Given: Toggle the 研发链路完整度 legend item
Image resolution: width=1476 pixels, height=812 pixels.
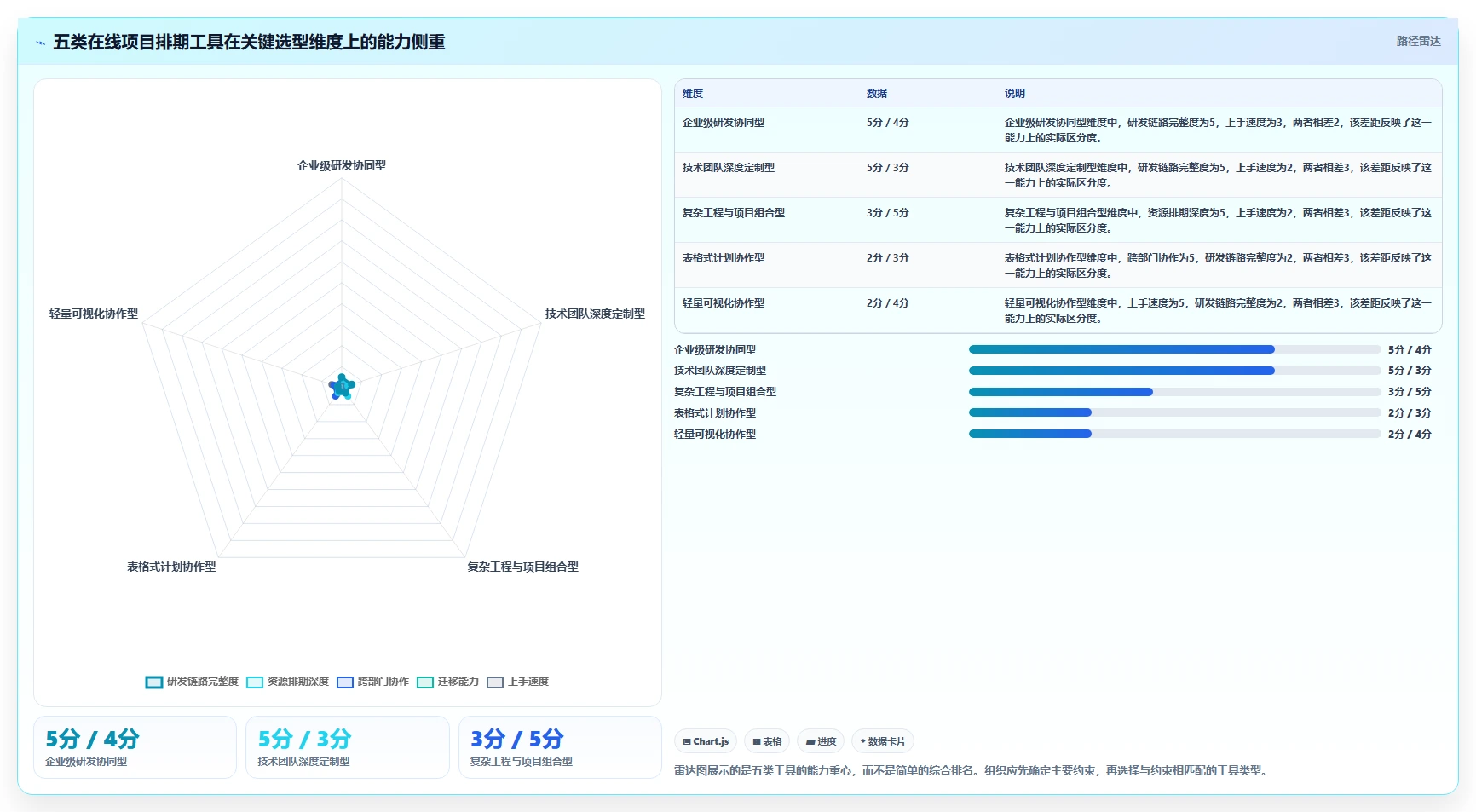Looking at the screenshot, I should [192, 682].
